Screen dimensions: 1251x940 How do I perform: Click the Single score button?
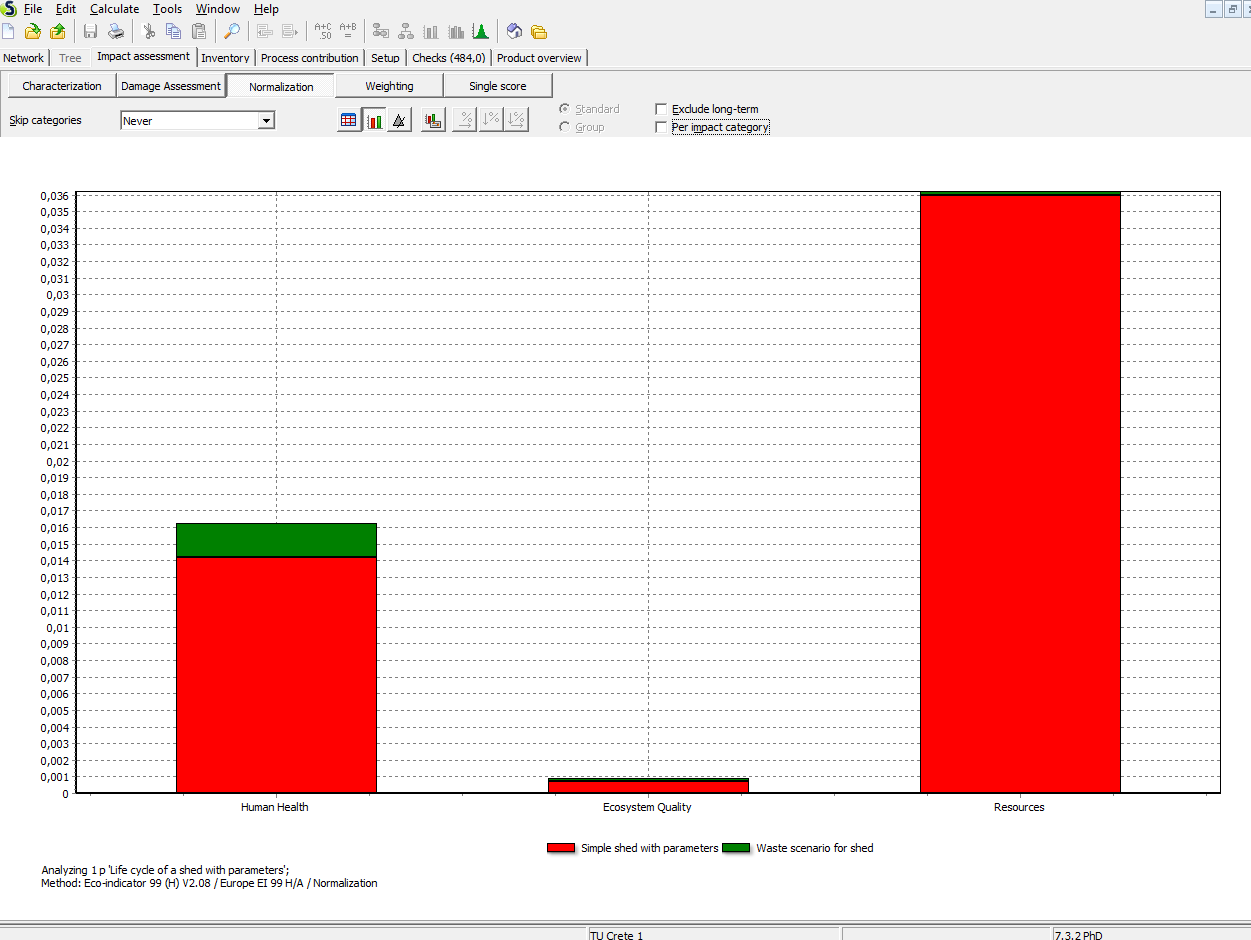[498, 86]
